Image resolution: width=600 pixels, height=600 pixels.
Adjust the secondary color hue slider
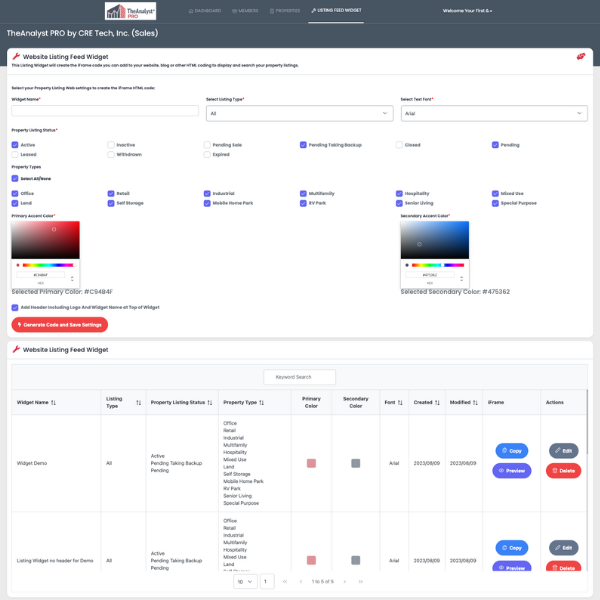[x=438, y=265]
